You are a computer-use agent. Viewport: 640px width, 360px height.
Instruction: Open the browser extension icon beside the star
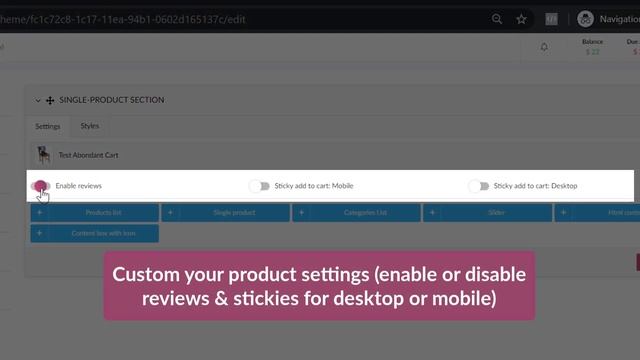(551, 19)
